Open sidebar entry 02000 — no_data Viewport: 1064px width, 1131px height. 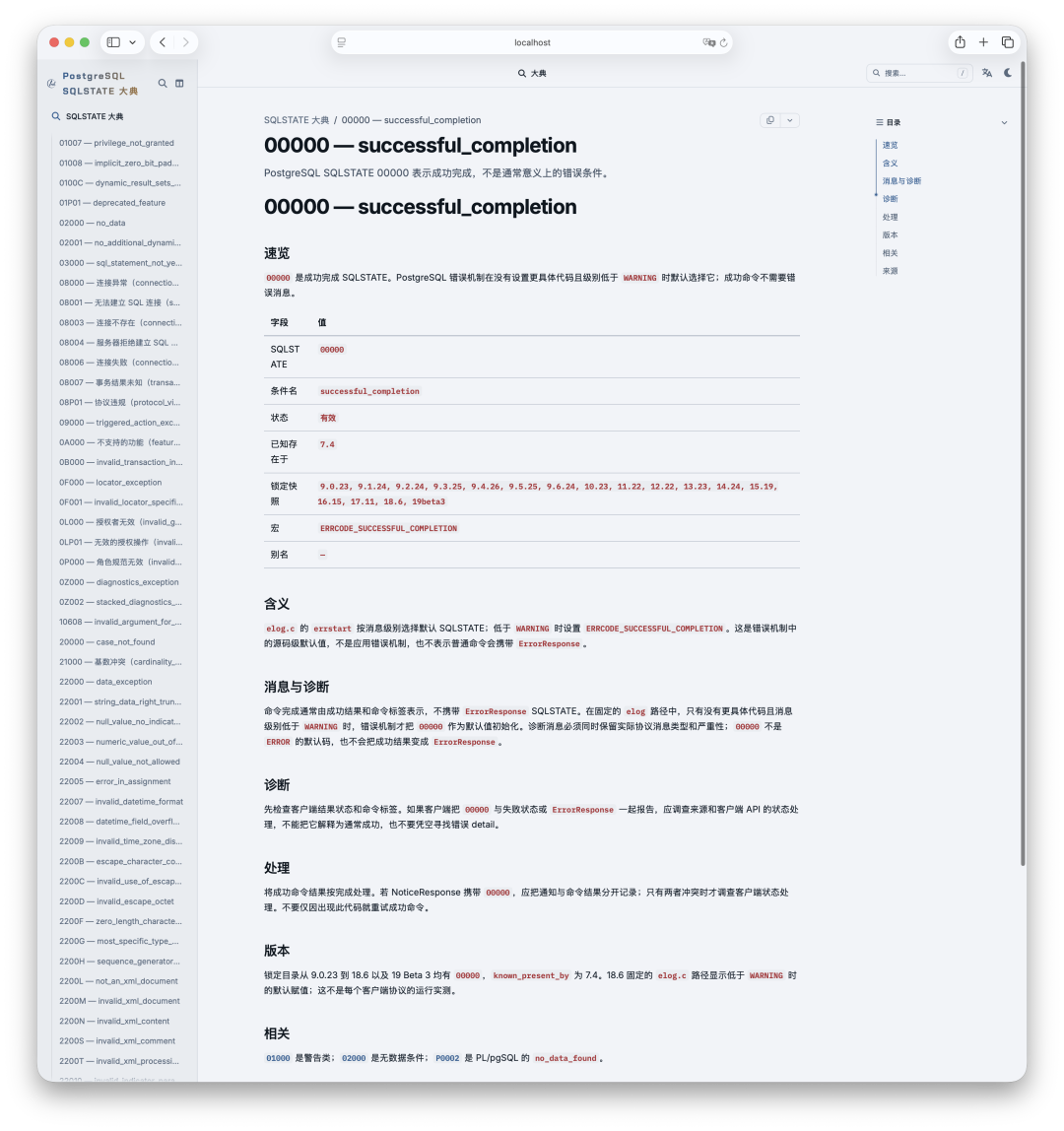tap(93, 223)
